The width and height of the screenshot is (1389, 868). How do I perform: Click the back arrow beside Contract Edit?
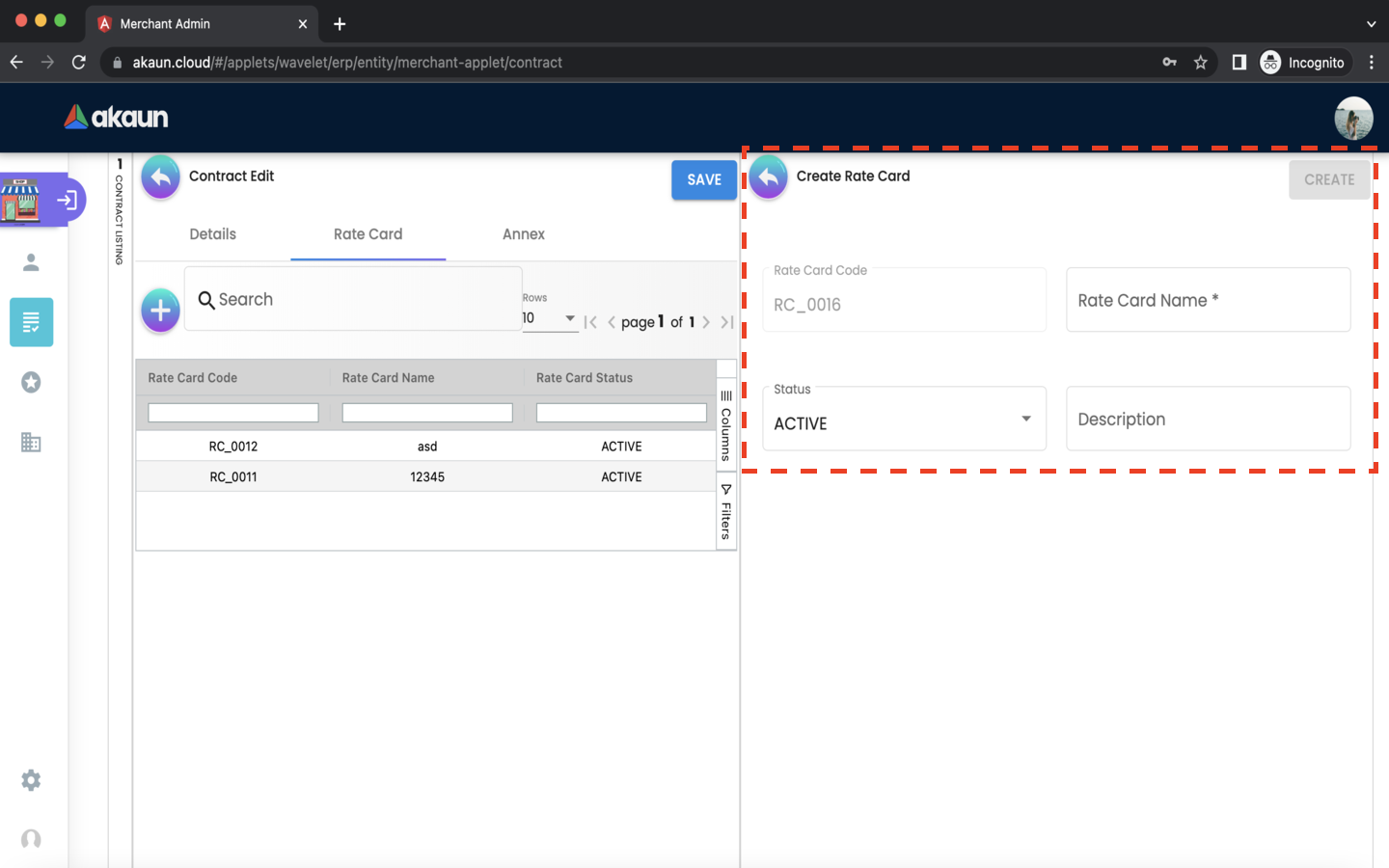point(161,177)
